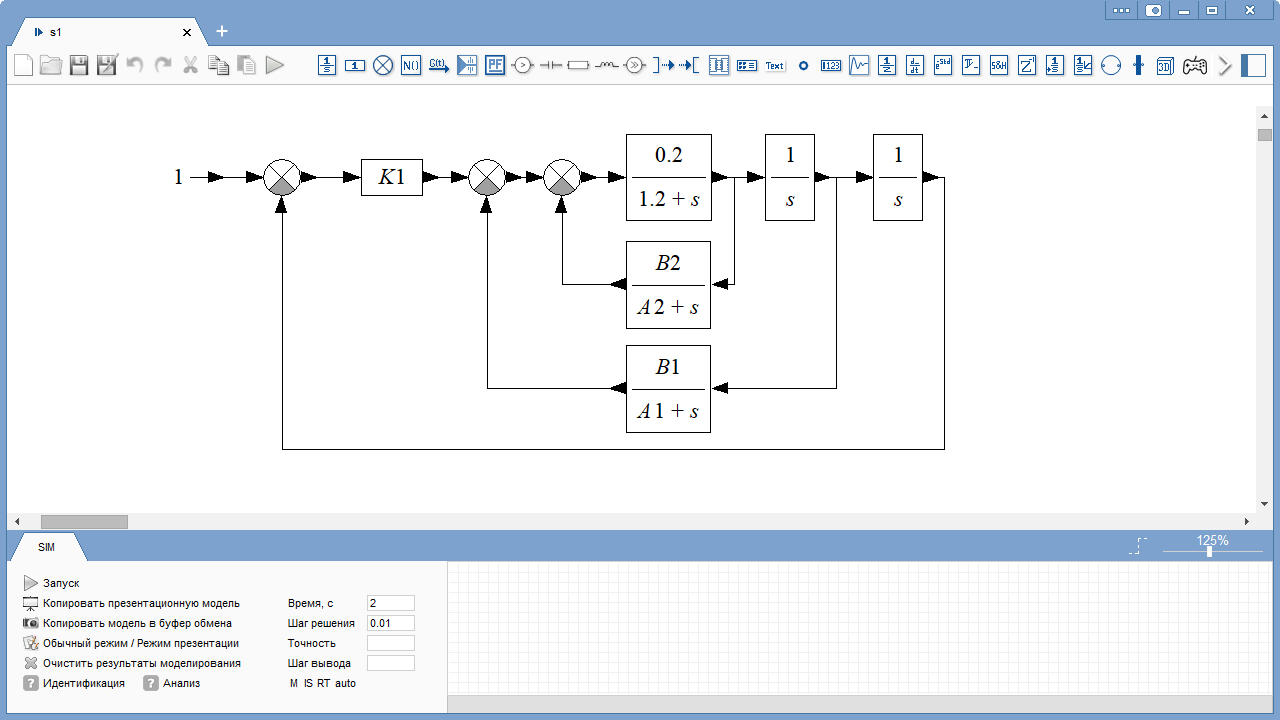Open Анализ help item
The height and width of the screenshot is (720, 1280).
172,683
